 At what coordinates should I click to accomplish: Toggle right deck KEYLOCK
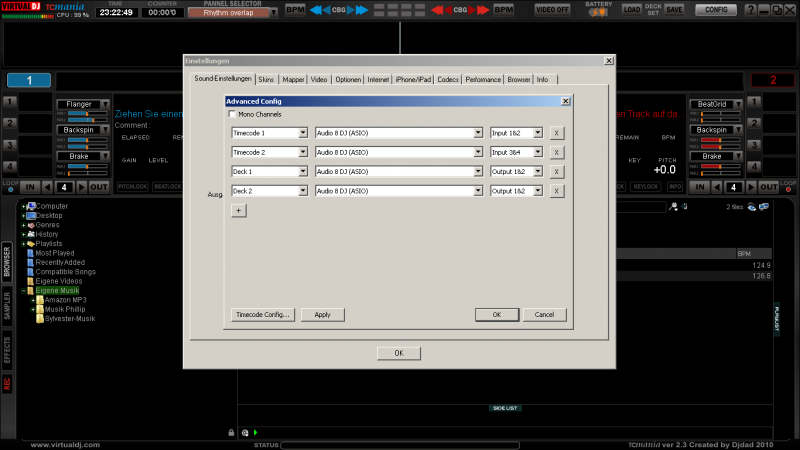pos(645,187)
